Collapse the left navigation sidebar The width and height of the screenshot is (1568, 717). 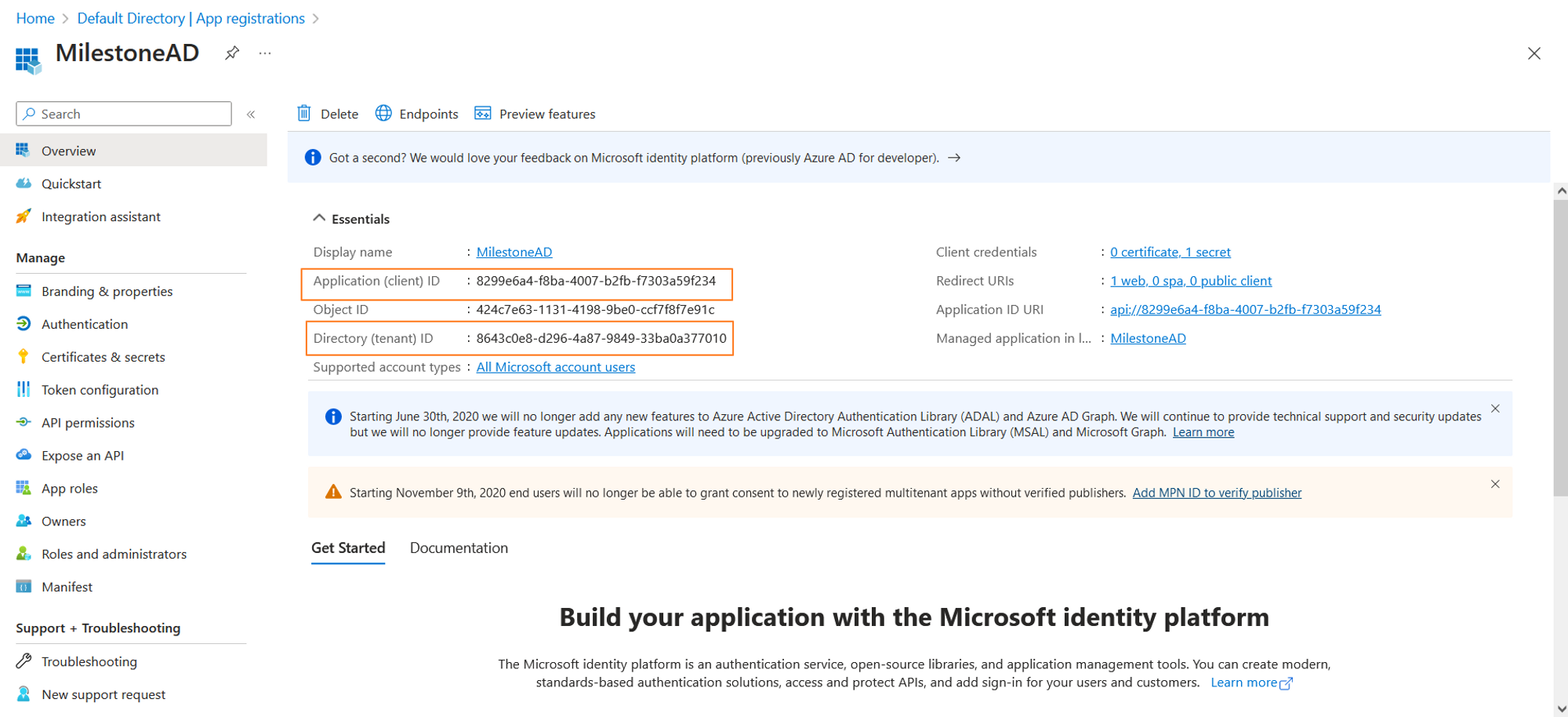[x=251, y=113]
